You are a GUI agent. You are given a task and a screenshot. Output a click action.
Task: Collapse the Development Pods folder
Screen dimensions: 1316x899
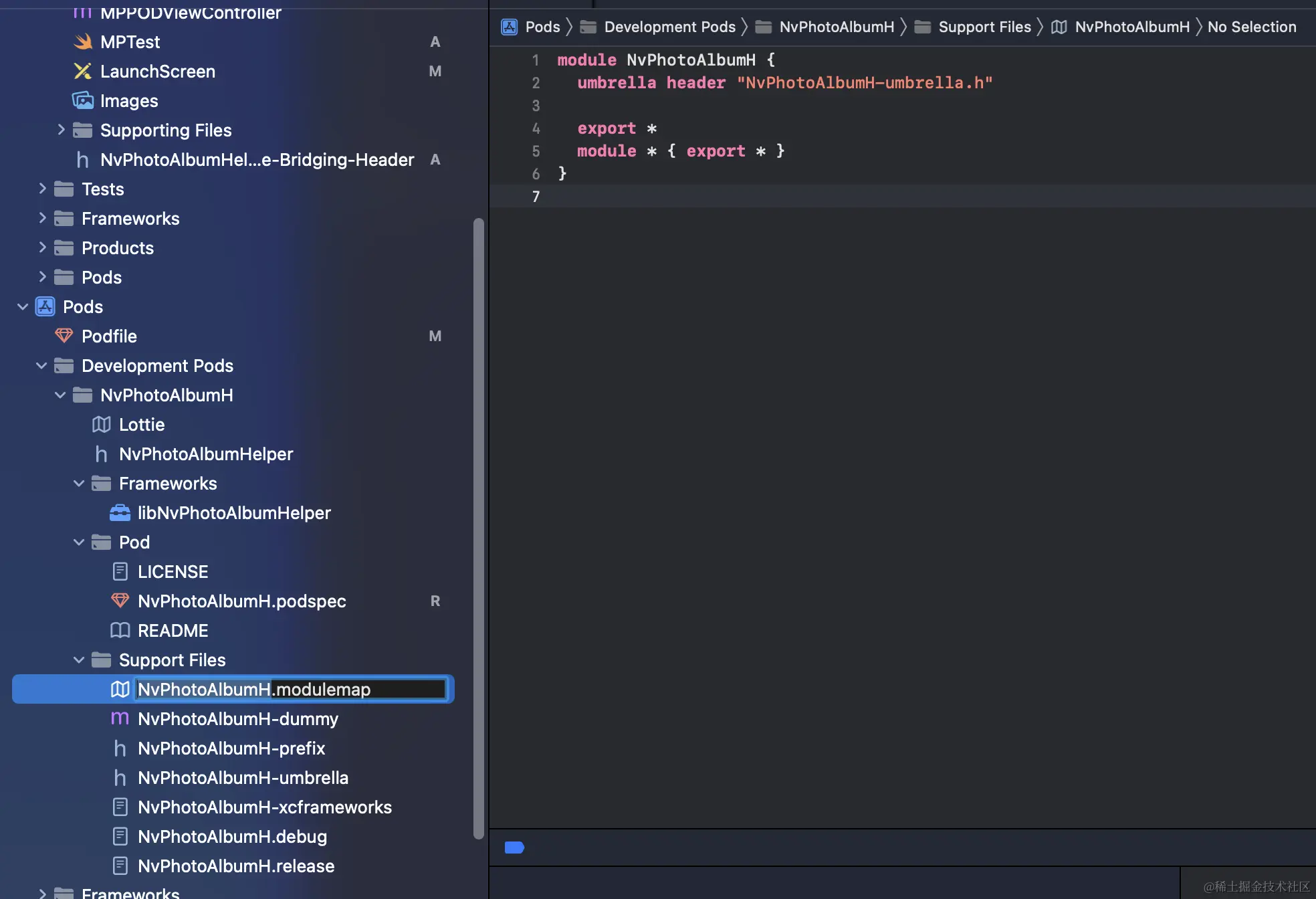click(x=41, y=366)
